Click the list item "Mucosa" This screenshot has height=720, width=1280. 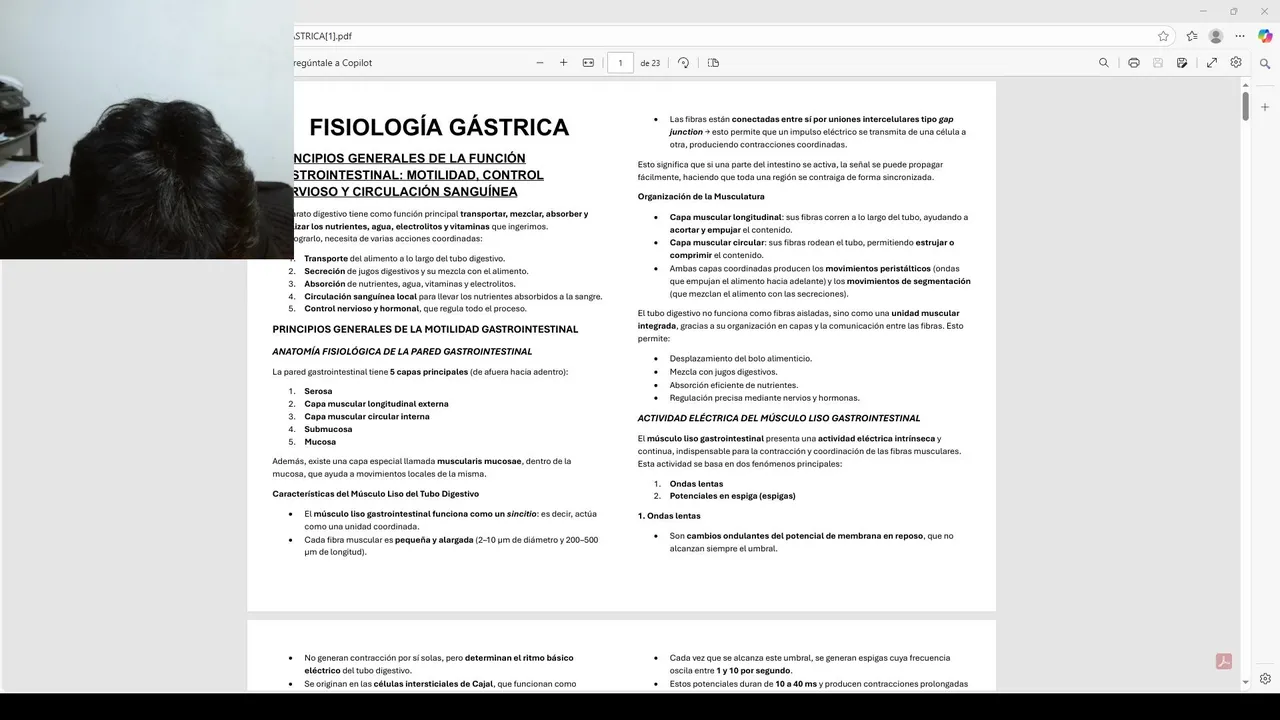pyautogui.click(x=320, y=442)
